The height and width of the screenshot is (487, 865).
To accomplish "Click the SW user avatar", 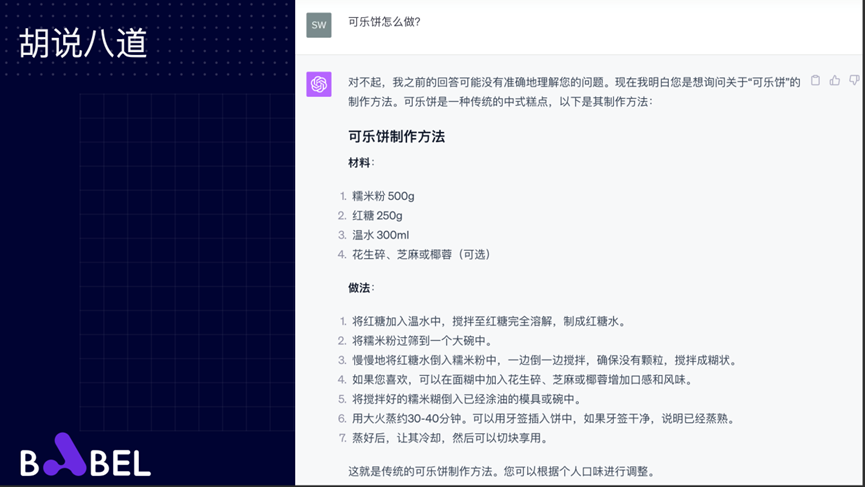I will [x=319, y=25].
